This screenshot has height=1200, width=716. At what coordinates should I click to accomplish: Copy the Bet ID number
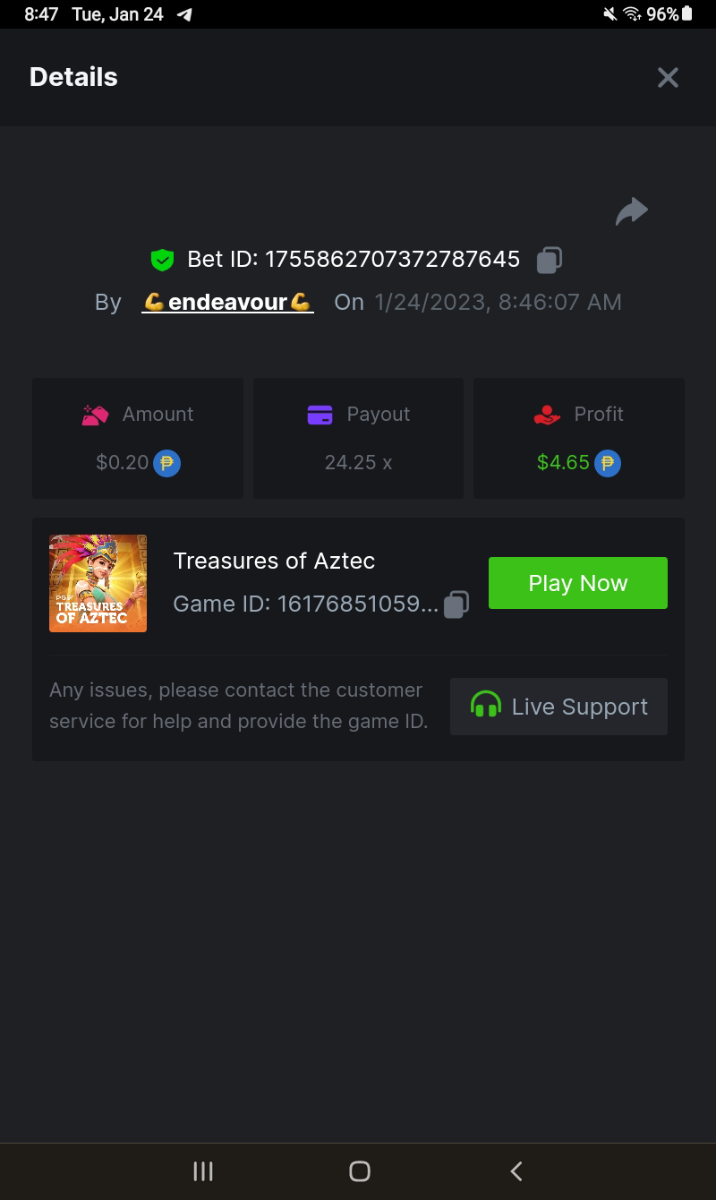click(549, 260)
